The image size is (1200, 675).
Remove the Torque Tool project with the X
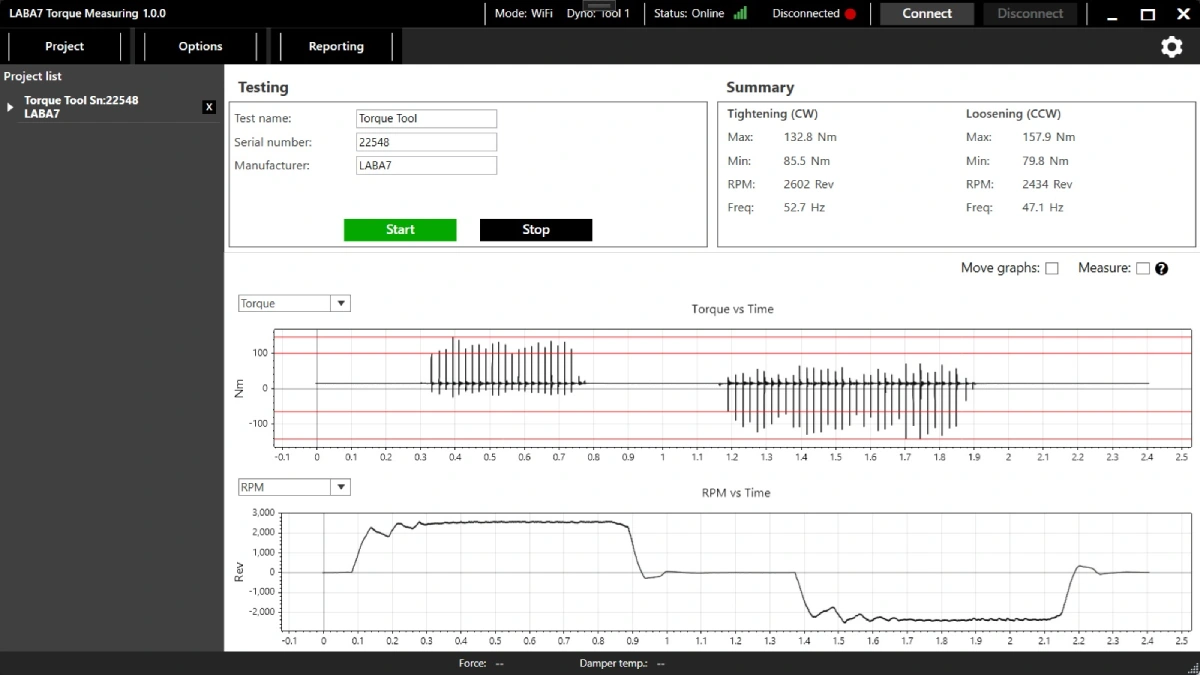click(208, 107)
